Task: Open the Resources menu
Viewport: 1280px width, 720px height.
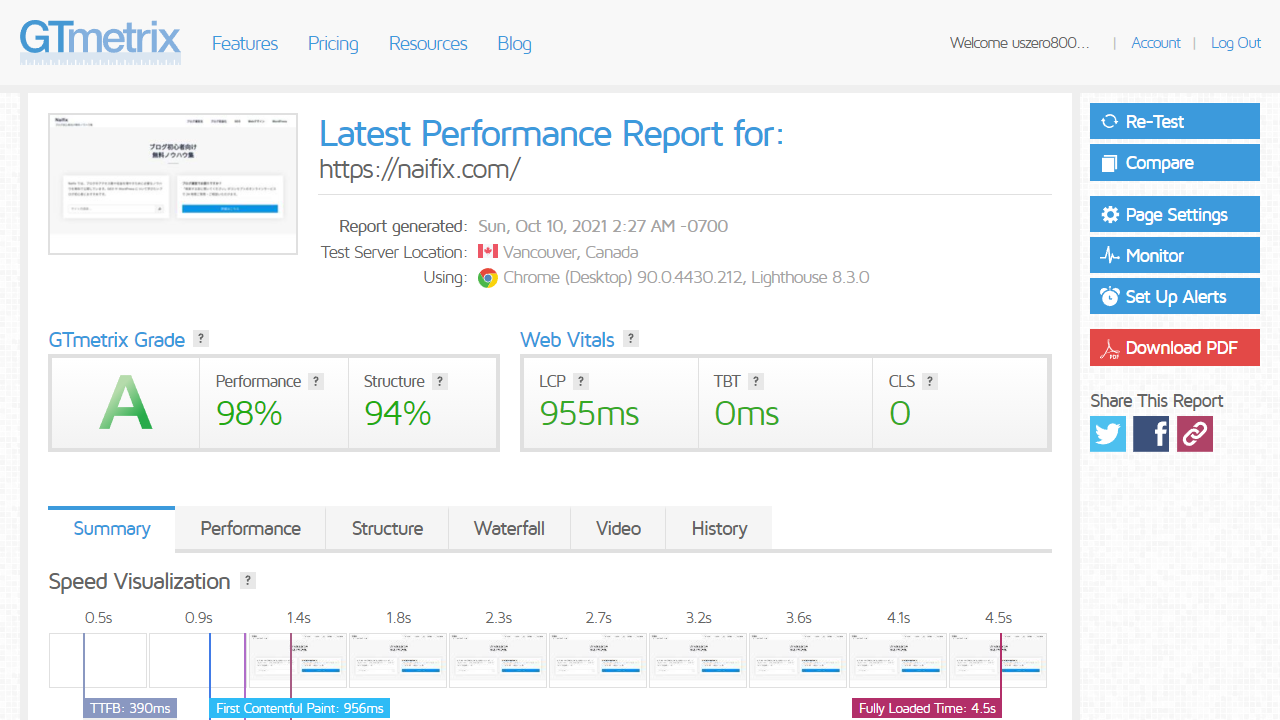Action: pos(428,43)
